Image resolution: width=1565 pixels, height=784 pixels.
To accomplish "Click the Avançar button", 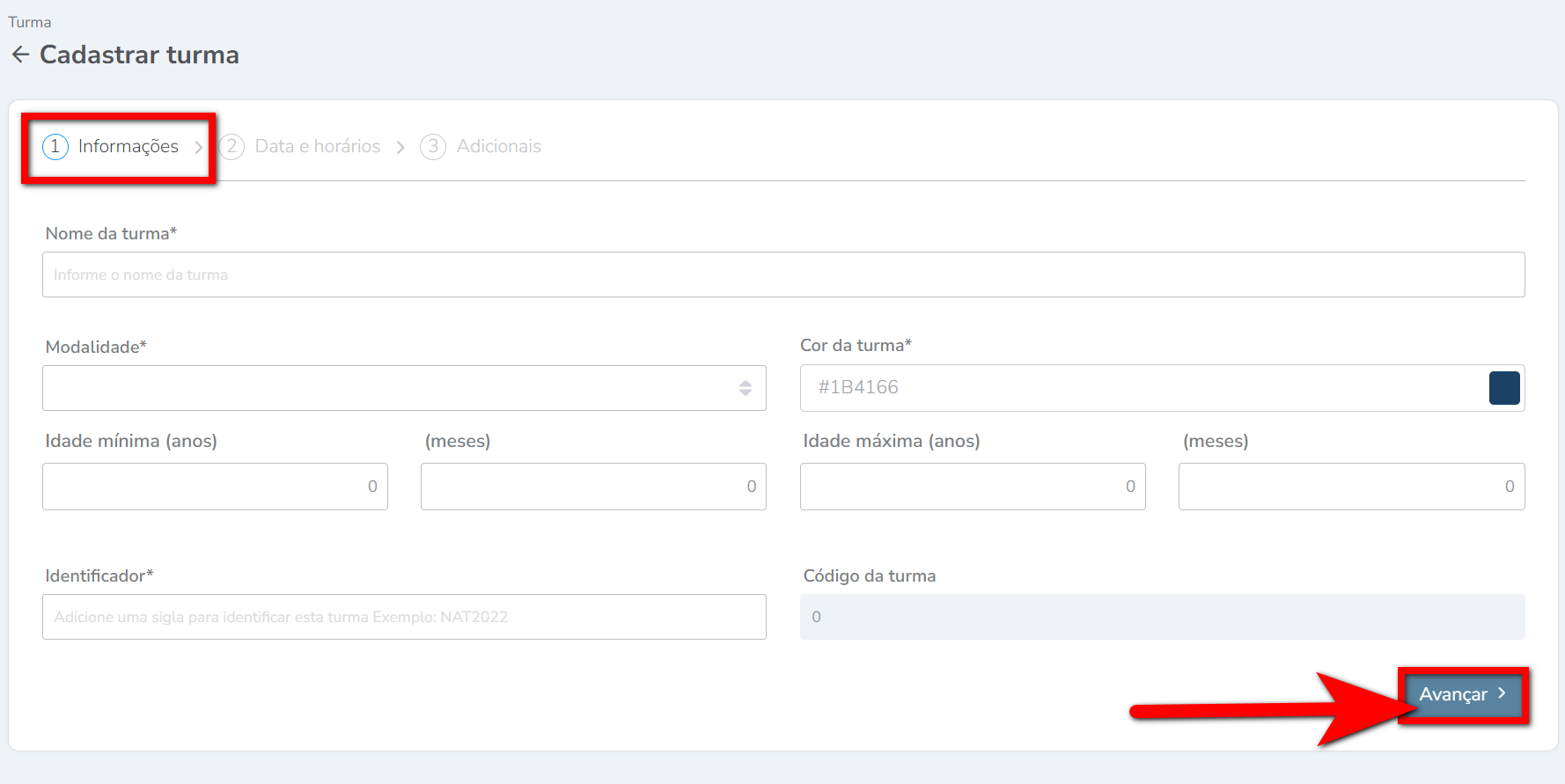I will [1462, 694].
